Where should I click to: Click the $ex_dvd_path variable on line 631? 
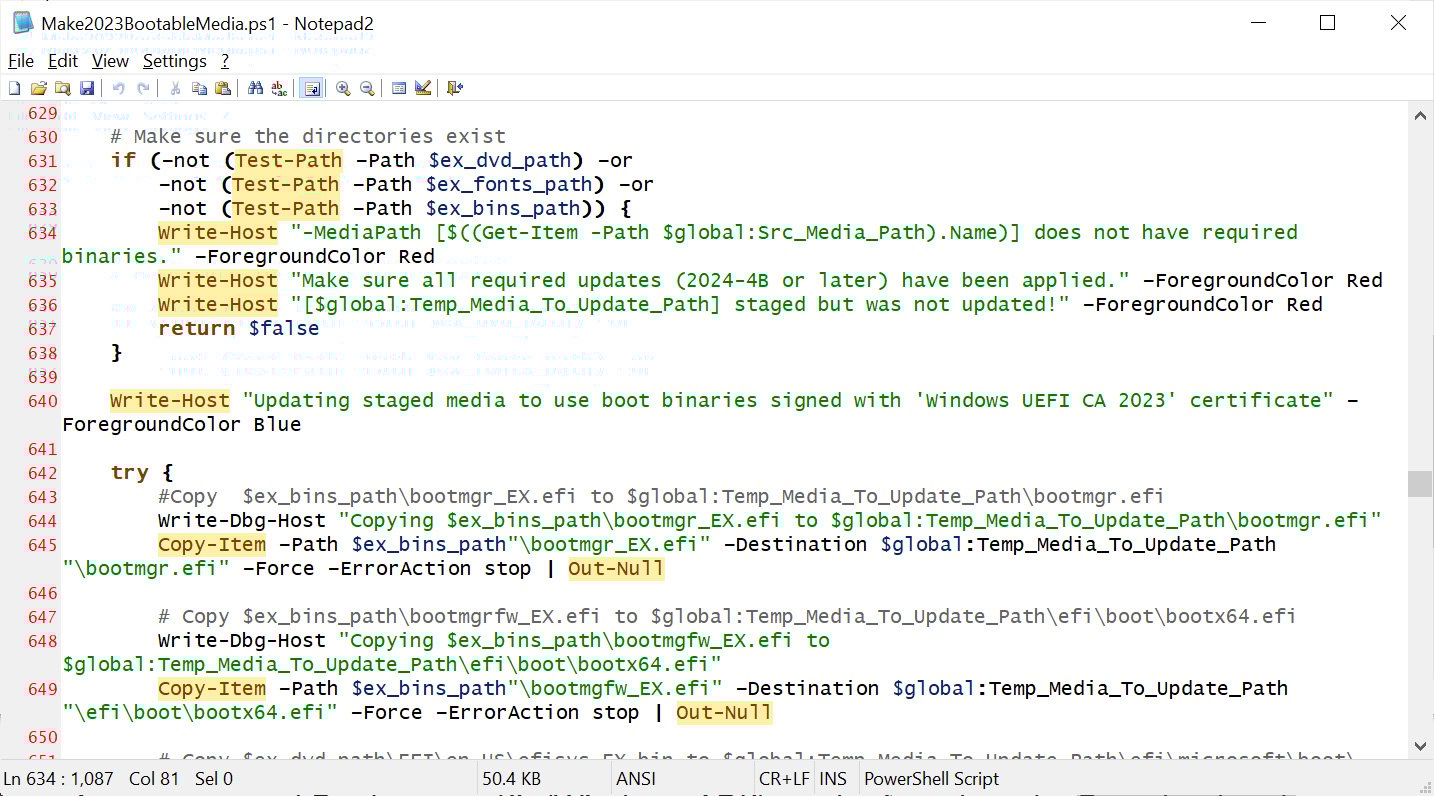point(499,160)
